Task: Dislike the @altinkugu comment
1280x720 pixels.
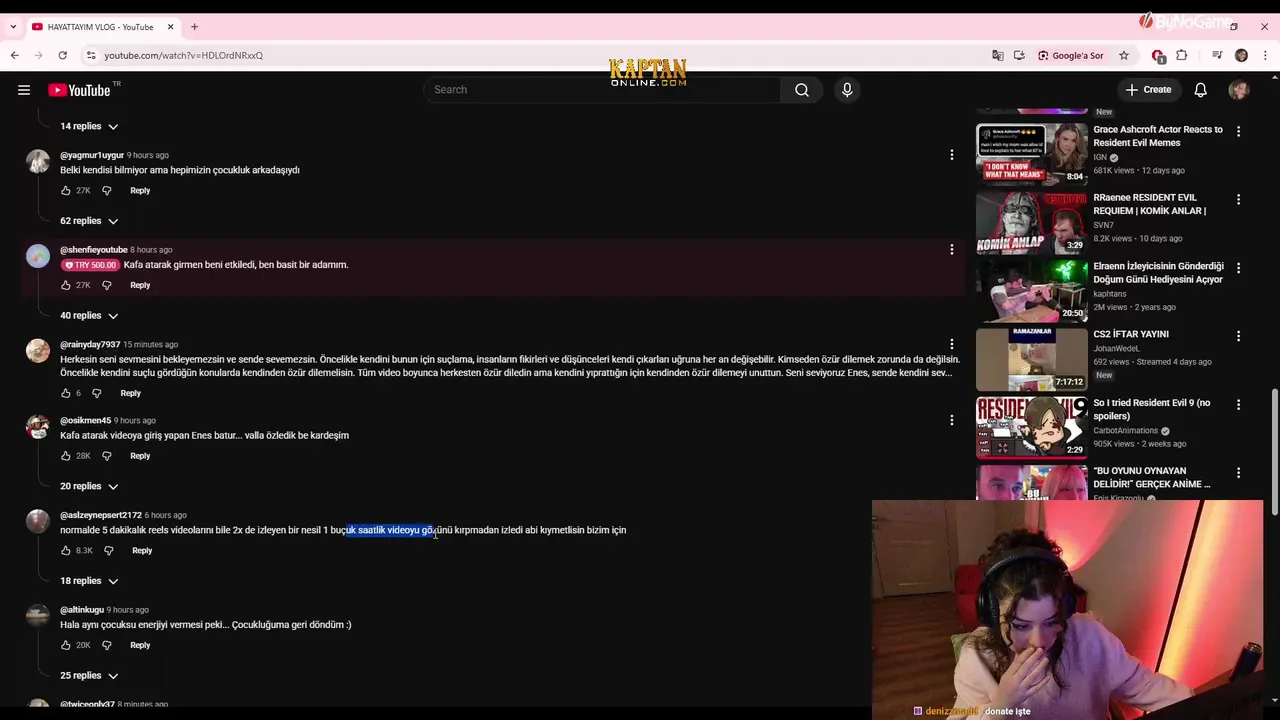Action: coord(107,645)
